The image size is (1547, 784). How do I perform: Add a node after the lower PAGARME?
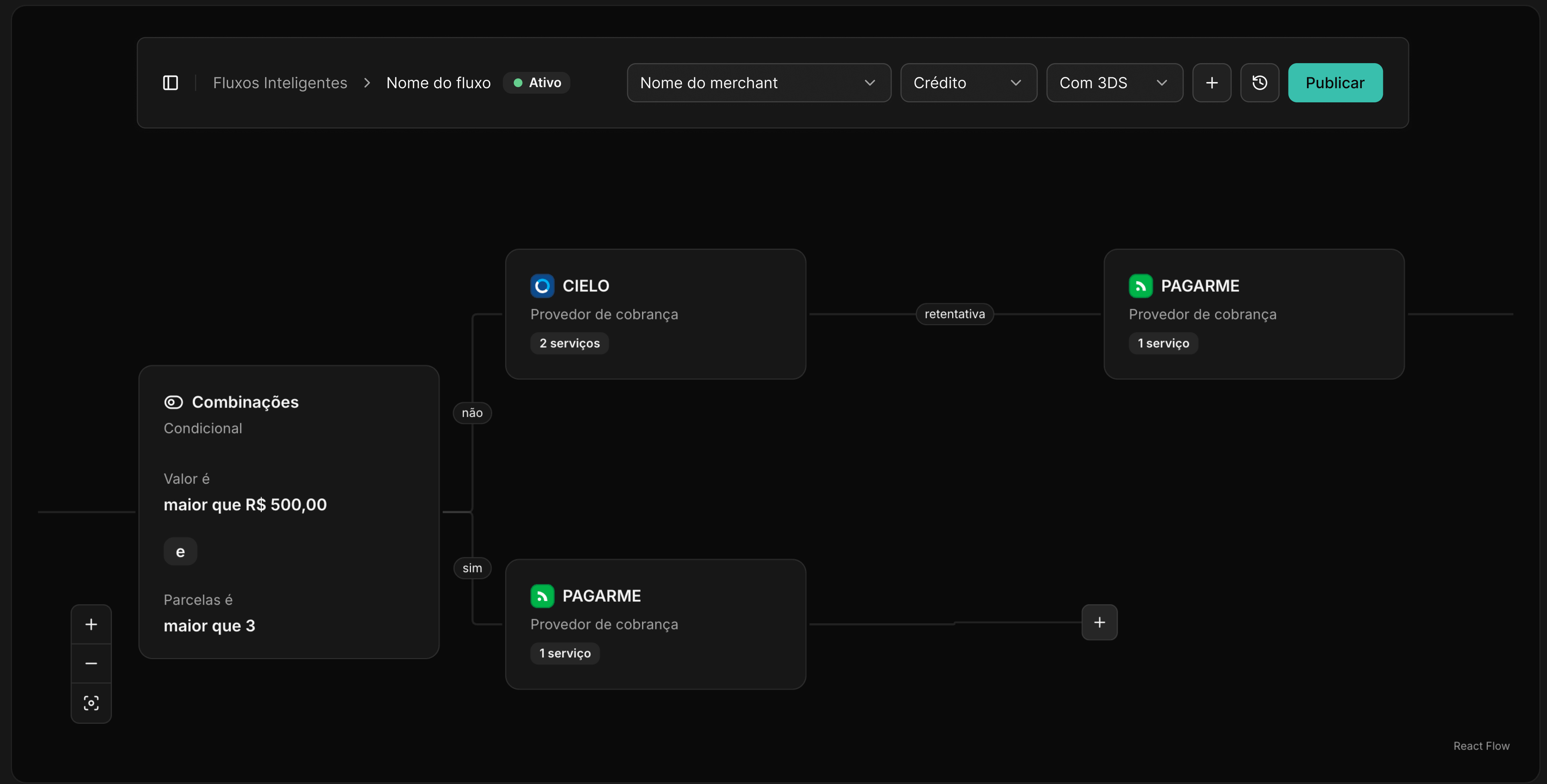[x=1099, y=622]
